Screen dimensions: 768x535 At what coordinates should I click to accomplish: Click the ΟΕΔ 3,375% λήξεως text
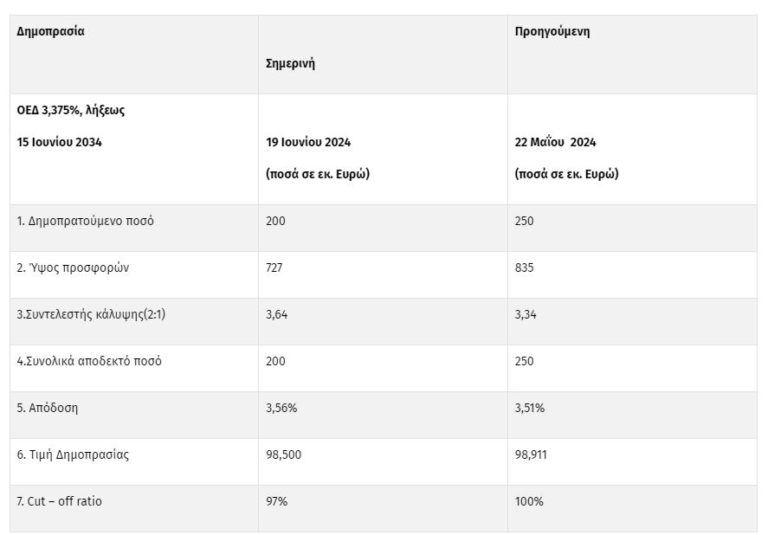tap(70, 110)
